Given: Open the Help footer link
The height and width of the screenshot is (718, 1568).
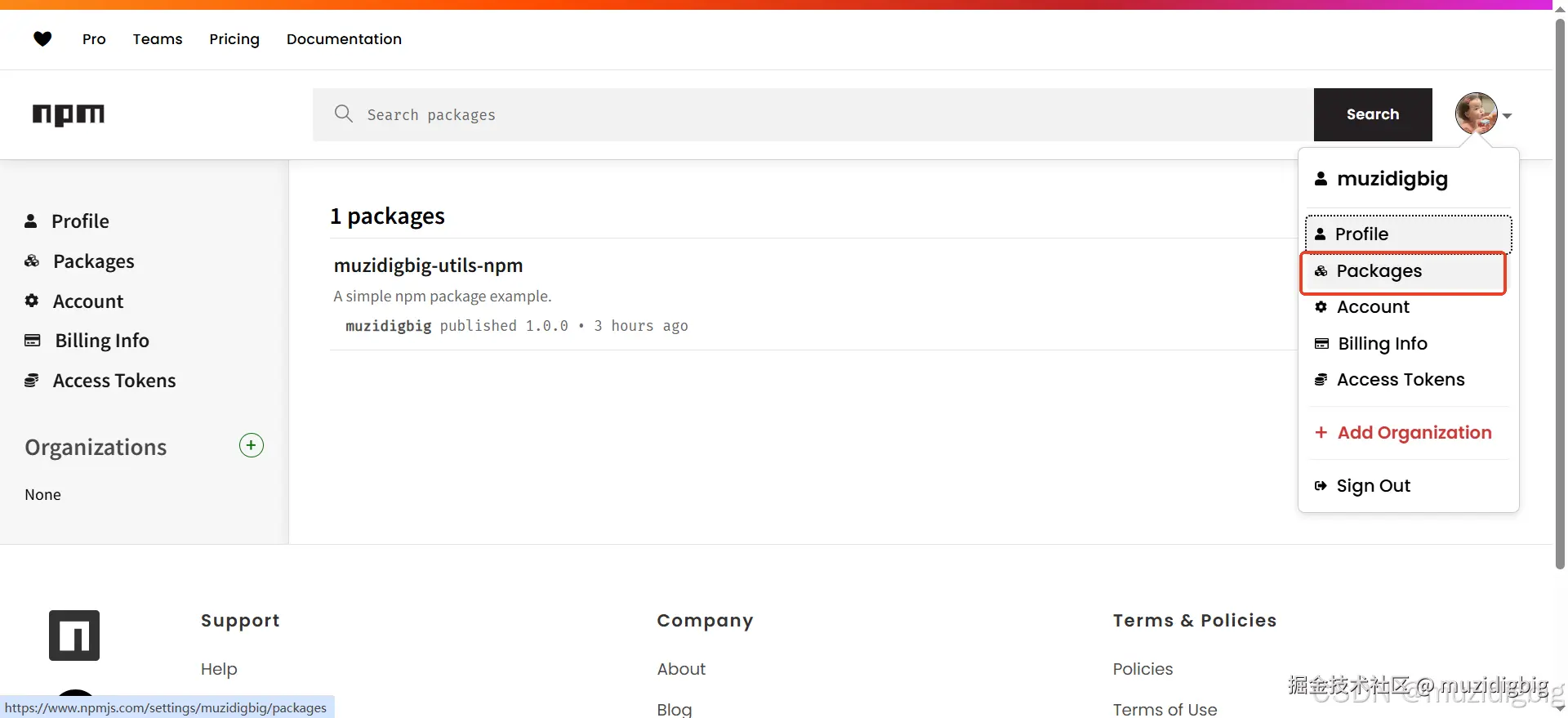Looking at the screenshot, I should (219, 668).
